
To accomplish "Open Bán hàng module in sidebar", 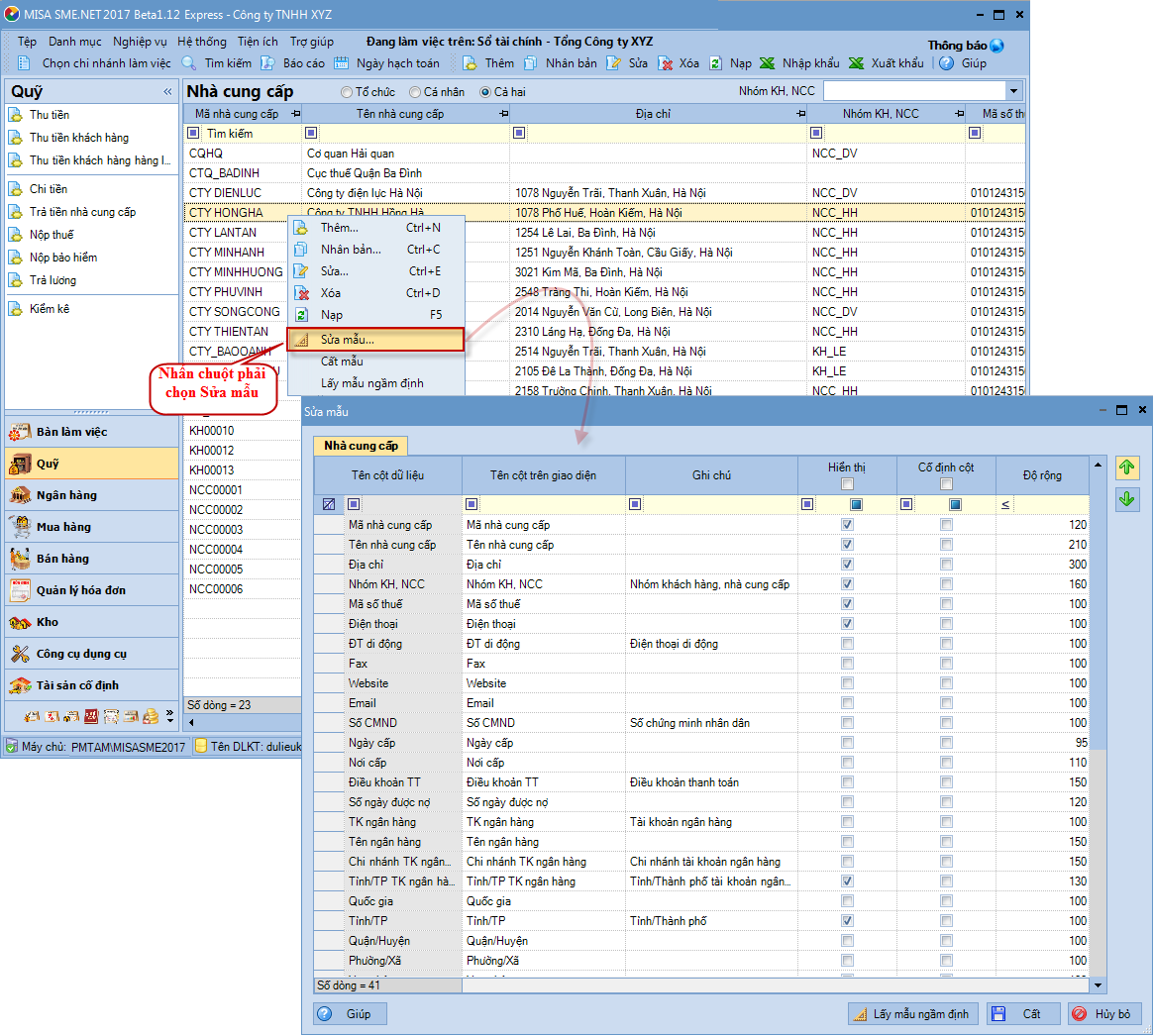I will 92,559.
